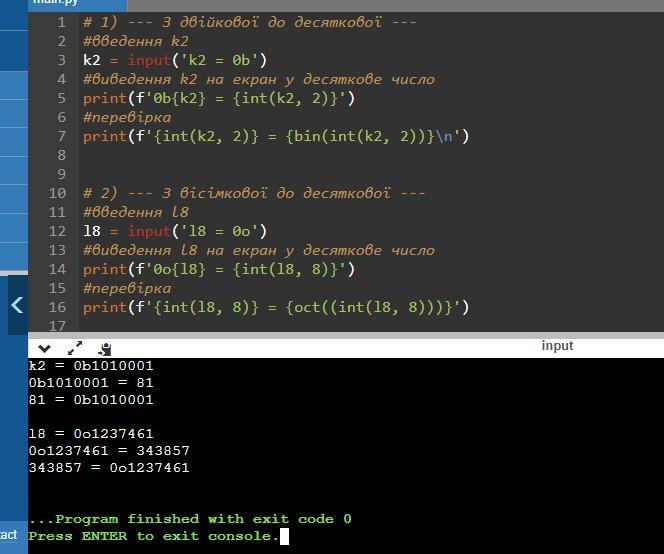Collapse the console with the down chevron
The width and height of the screenshot is (664, 554).
(x=44, y=349)
